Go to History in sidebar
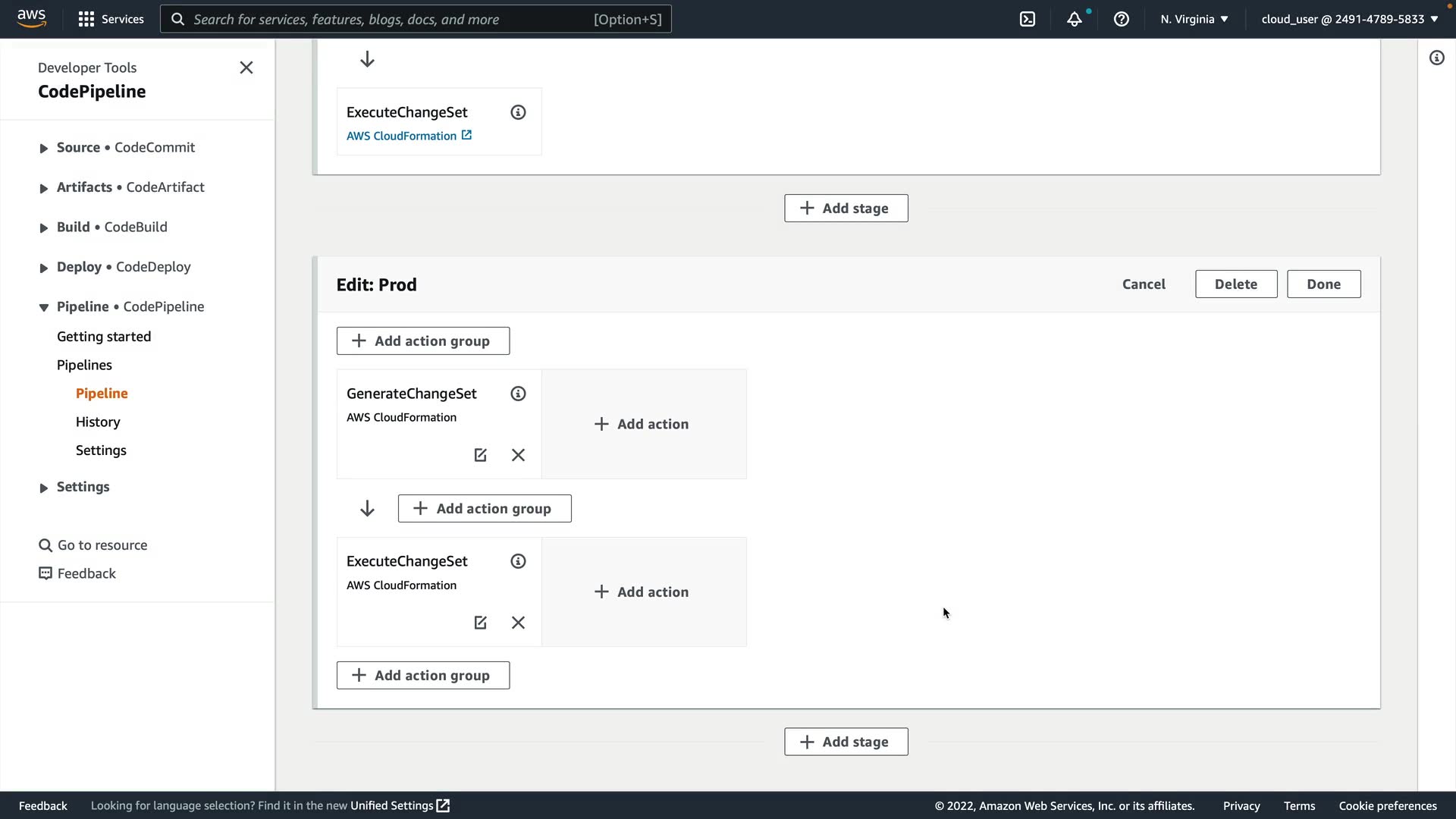 tap(98, 422)
